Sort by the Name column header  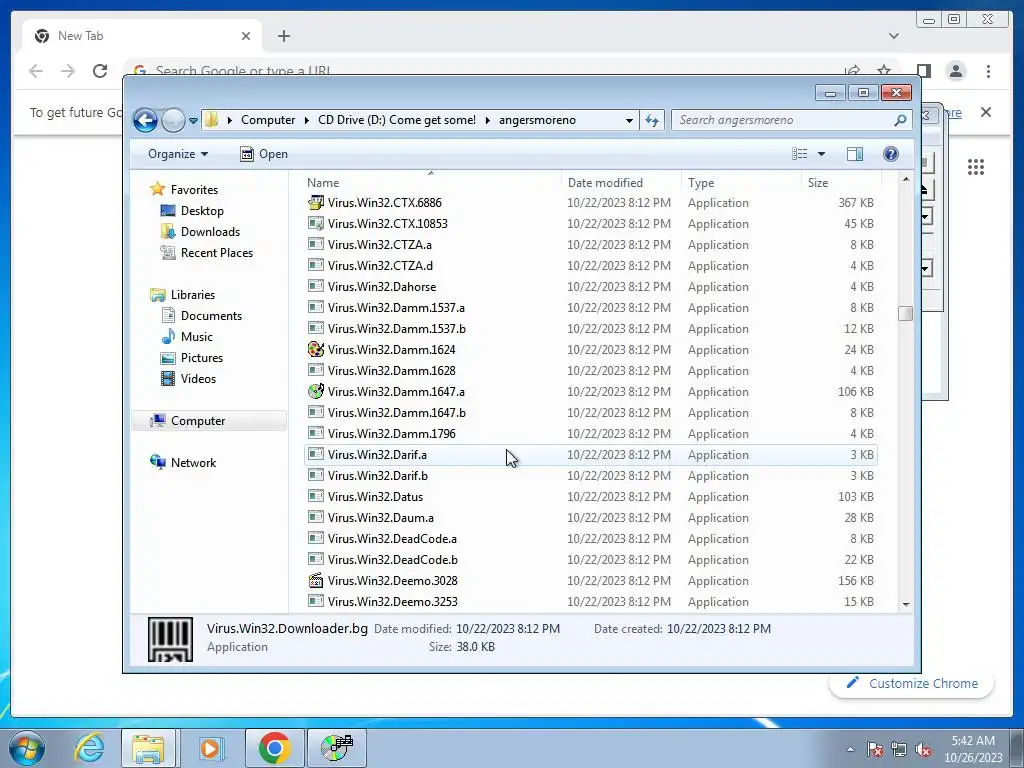click(x=431, y=183)
